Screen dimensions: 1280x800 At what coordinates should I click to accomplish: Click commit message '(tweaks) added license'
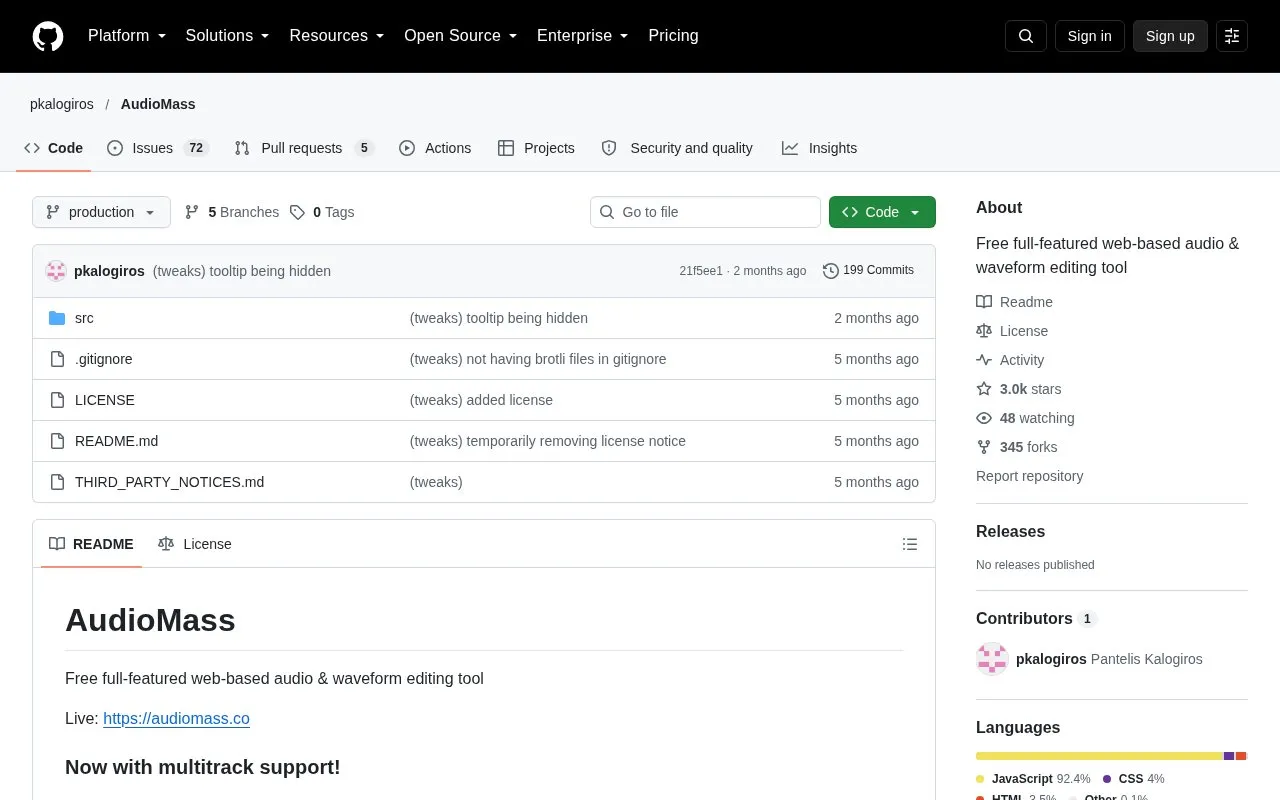pos(481,400)
